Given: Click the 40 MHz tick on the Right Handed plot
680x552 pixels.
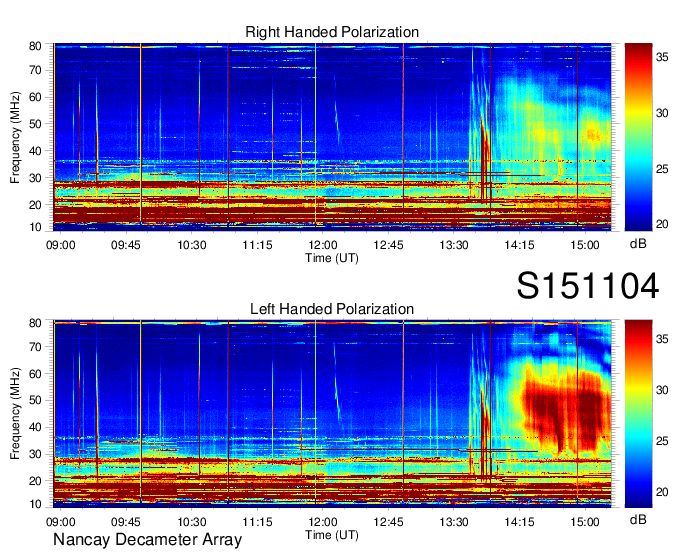Looking at the screenshot, I should click(35, 151).
